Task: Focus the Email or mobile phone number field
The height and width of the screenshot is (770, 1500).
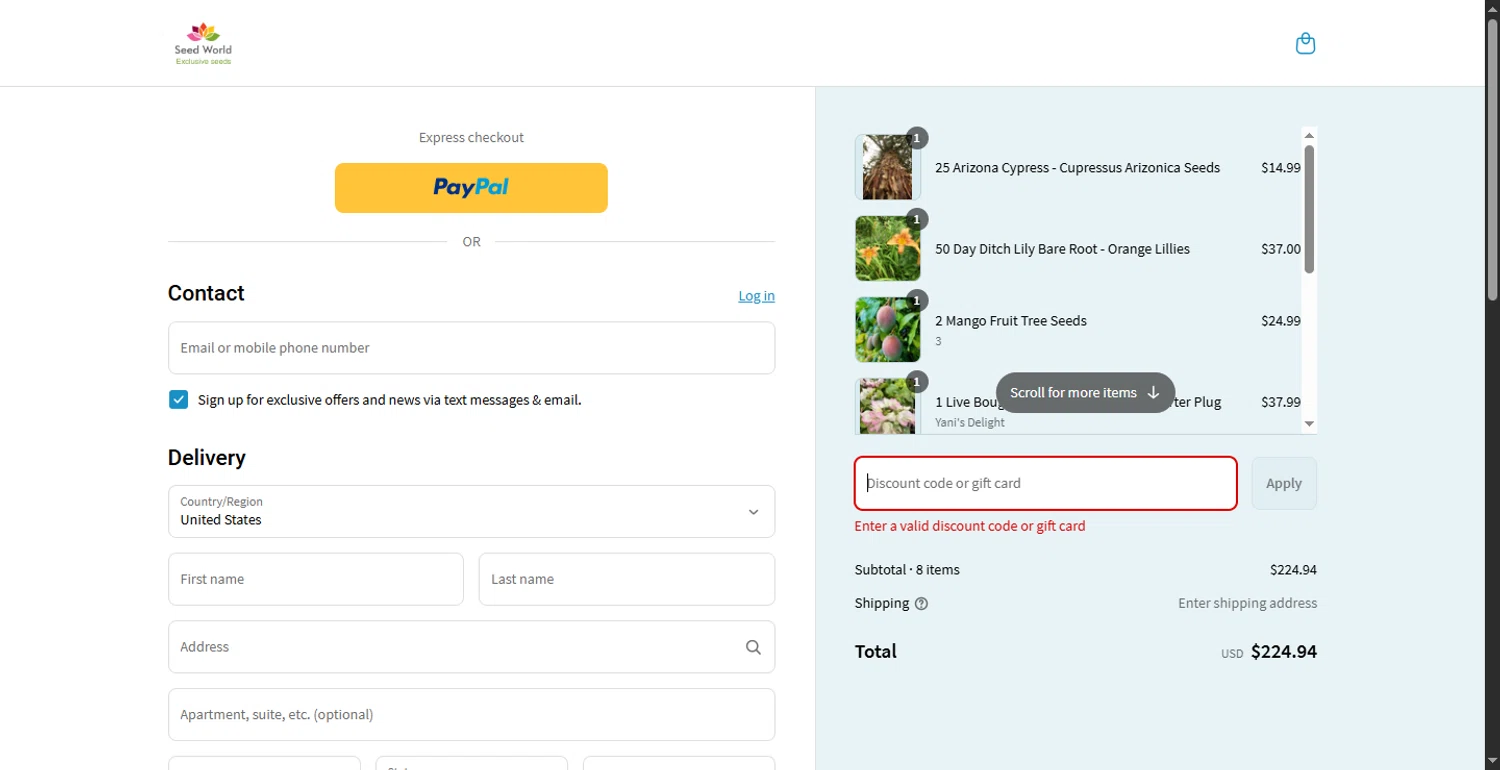Action: click(x=471, y=348)
